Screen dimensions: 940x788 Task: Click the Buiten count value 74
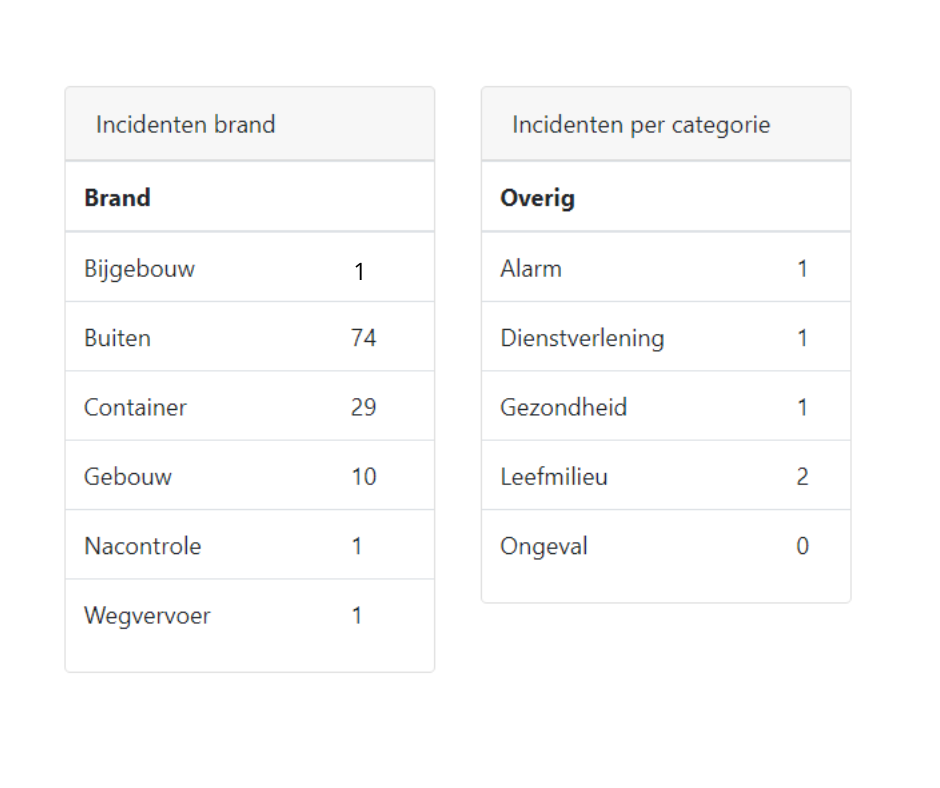363,338
